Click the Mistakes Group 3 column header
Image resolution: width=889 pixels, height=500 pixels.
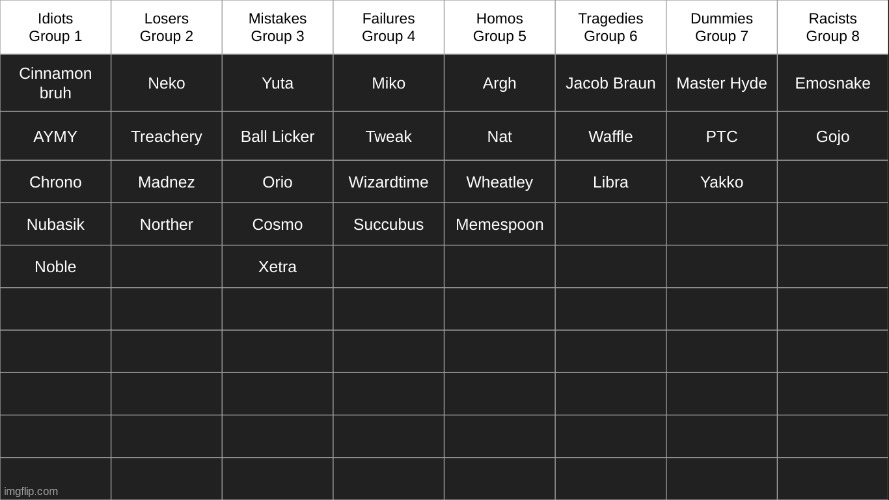click(277, 27)
